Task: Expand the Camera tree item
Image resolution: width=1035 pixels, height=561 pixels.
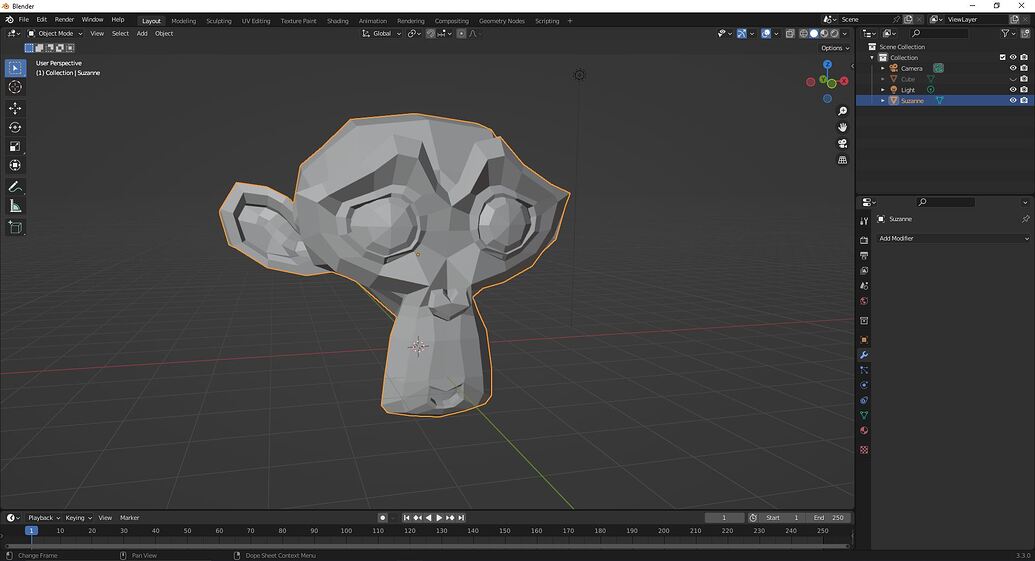Action: pos(883,69)
